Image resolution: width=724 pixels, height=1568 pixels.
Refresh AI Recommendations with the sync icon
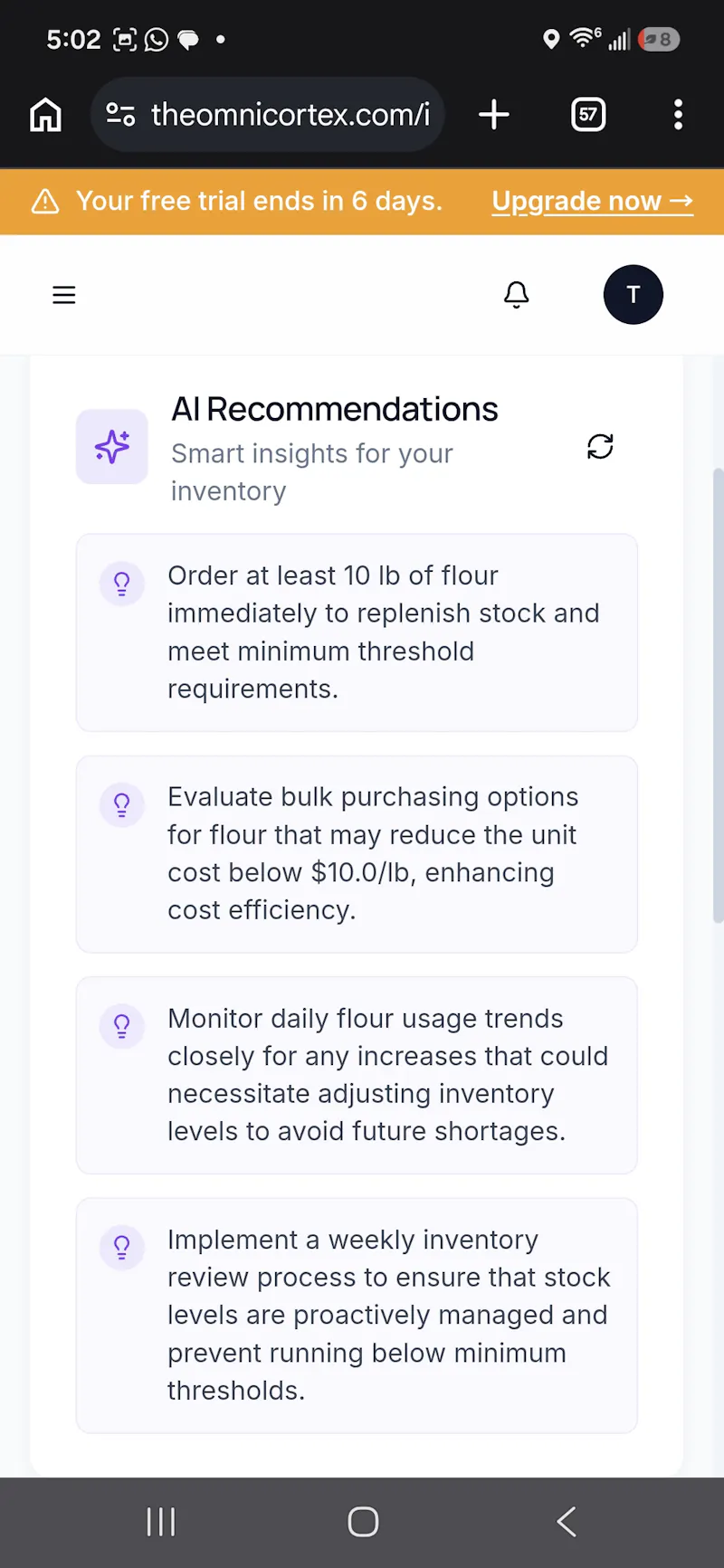pos(600,447)
